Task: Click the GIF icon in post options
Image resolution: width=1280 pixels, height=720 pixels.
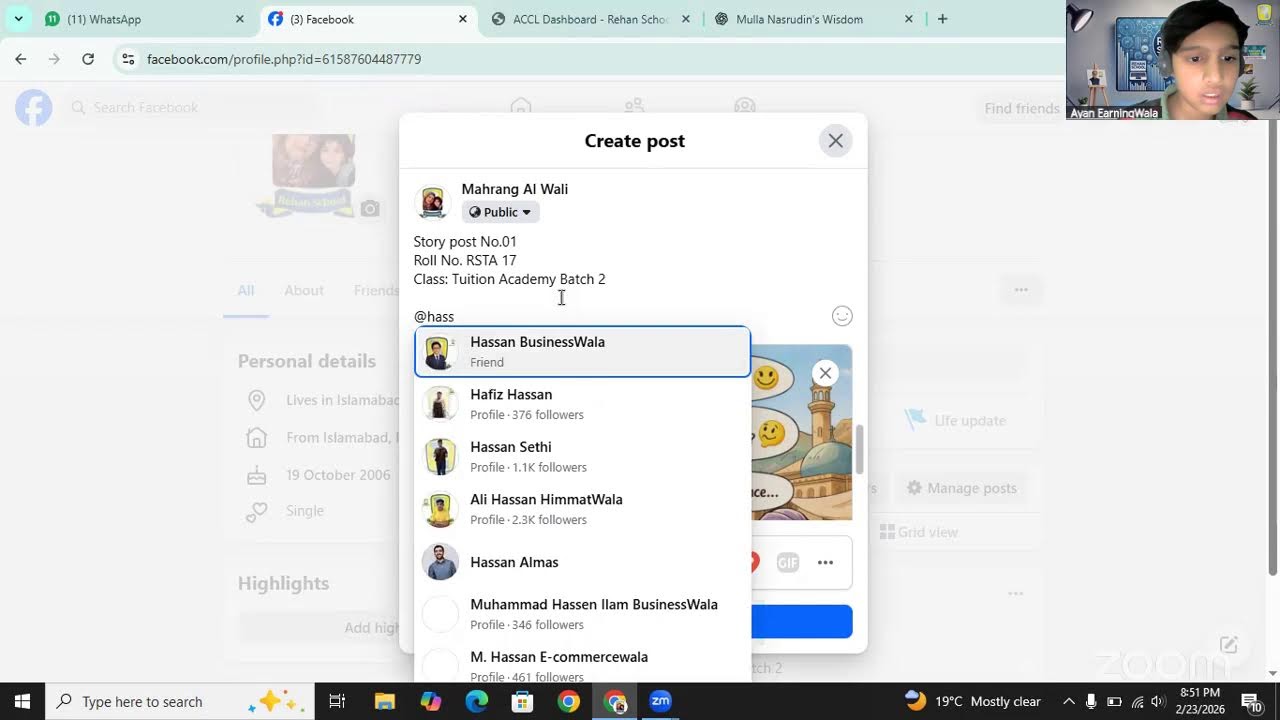Action: [x=788, y=562]
